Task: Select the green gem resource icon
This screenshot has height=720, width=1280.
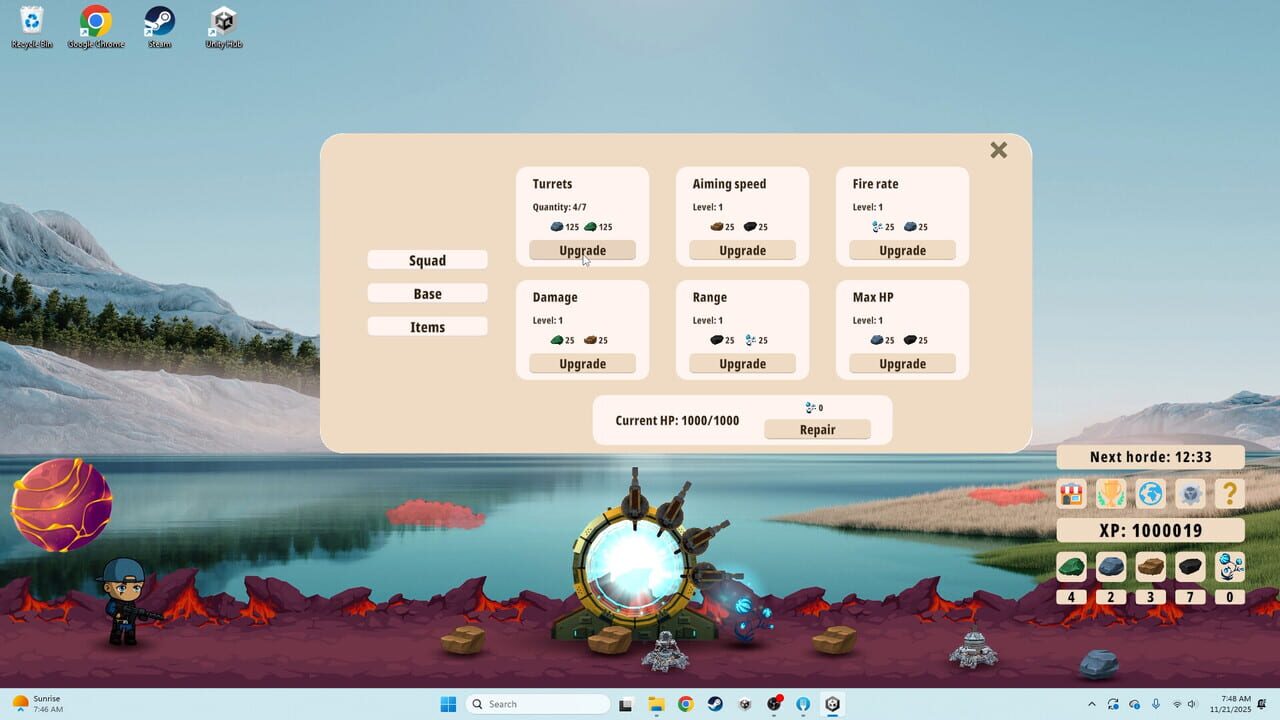Action: click(x=1071, y=566)
